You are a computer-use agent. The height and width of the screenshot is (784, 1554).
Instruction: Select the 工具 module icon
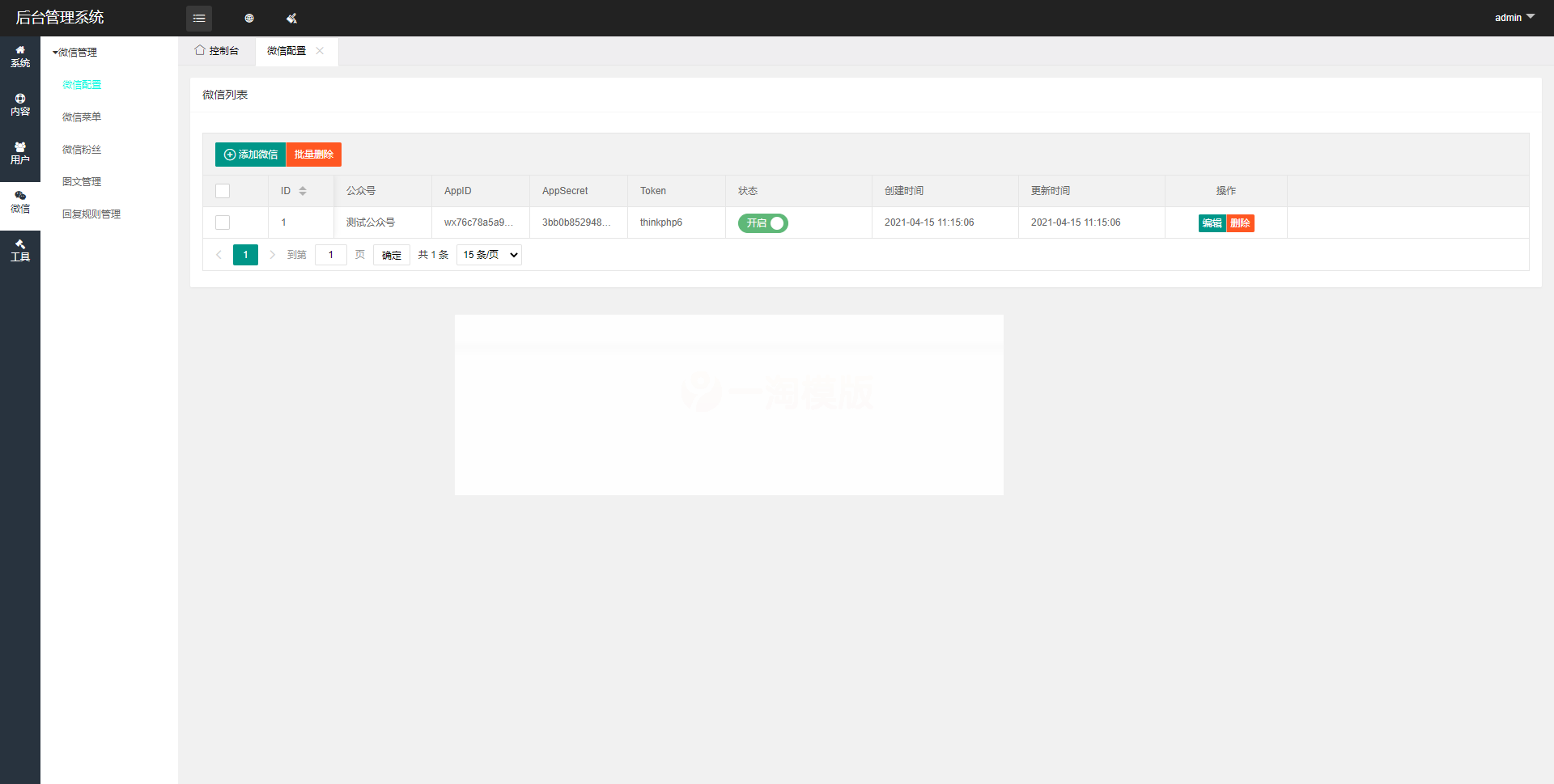(20, 251)
